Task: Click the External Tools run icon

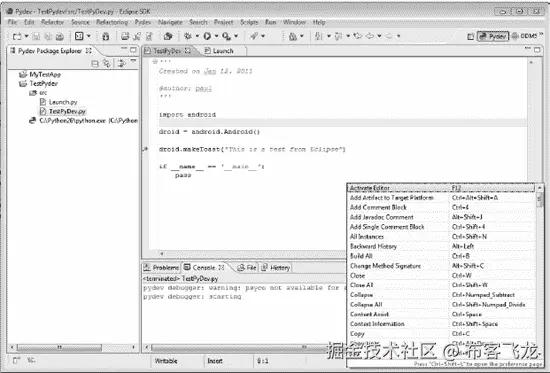Action: [227, 36]
